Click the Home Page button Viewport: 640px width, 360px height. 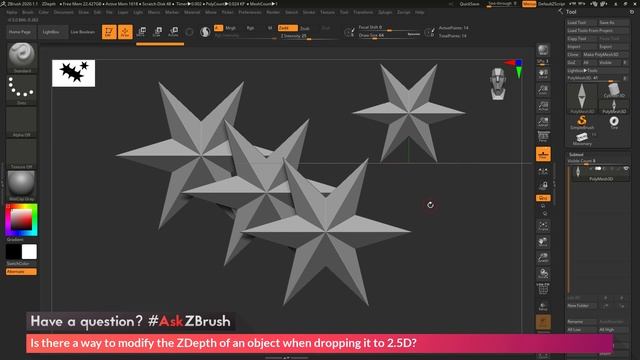20,32
